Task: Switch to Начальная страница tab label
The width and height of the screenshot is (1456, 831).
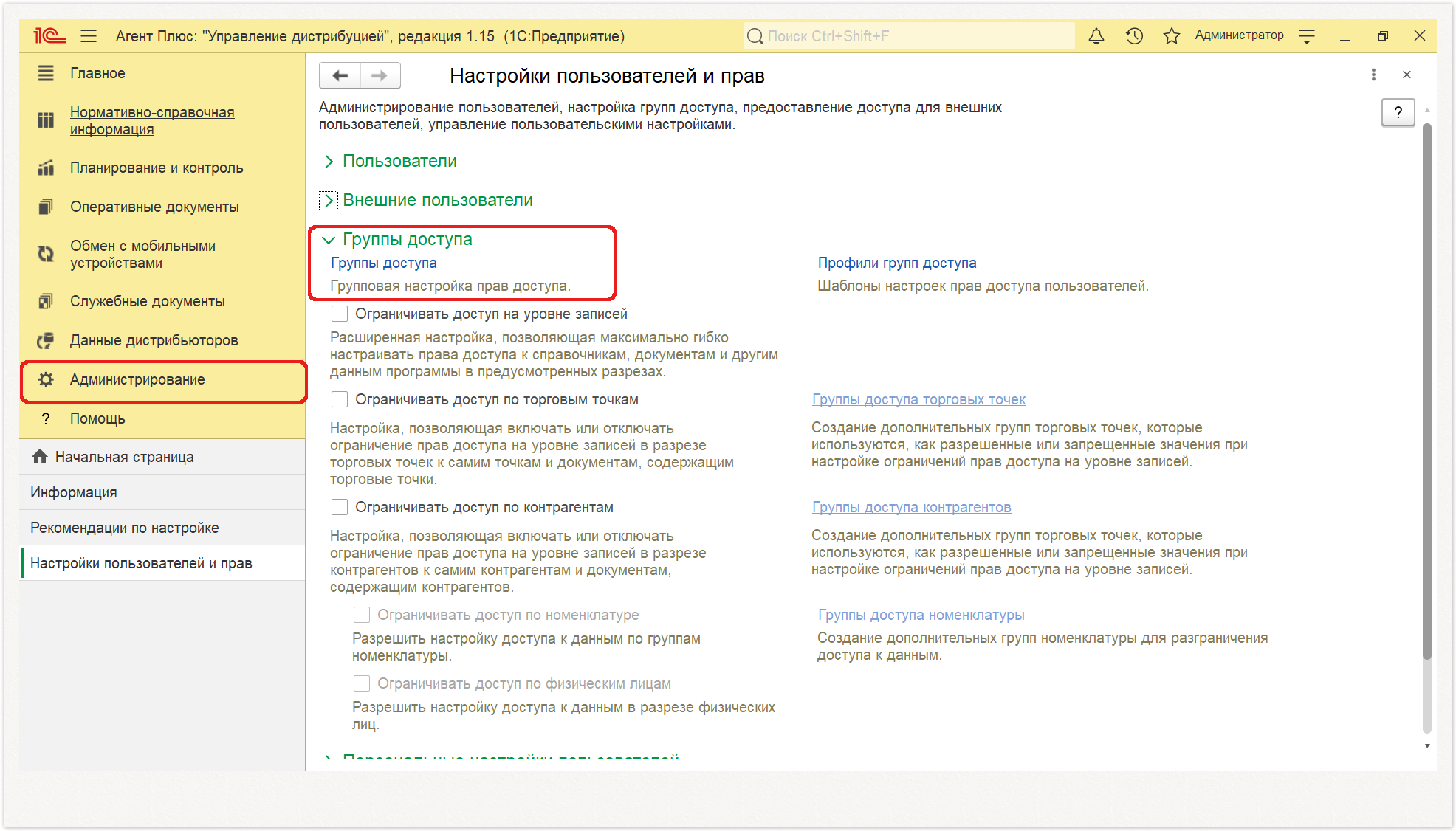Action: (124, 457)
